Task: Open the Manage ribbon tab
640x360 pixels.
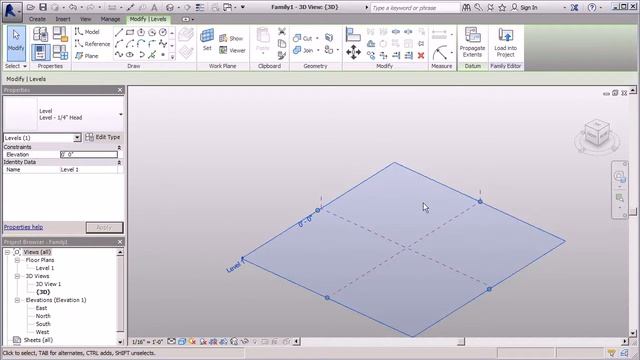Action: (110, 19)
